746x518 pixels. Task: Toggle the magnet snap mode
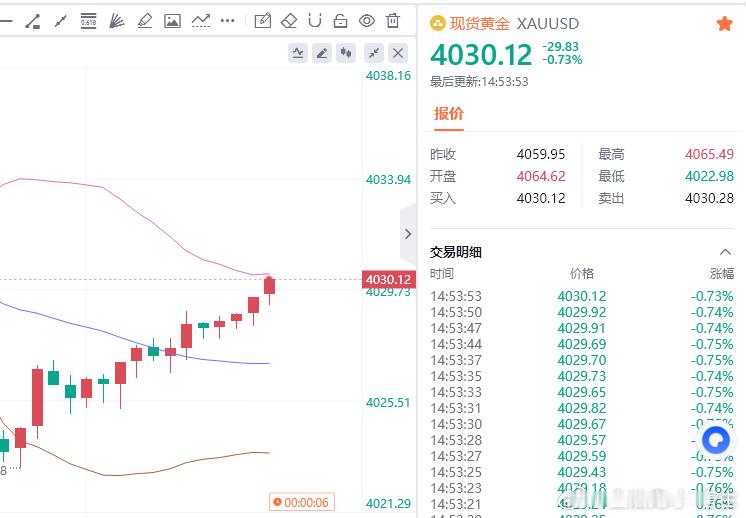[x=315, y=21]
